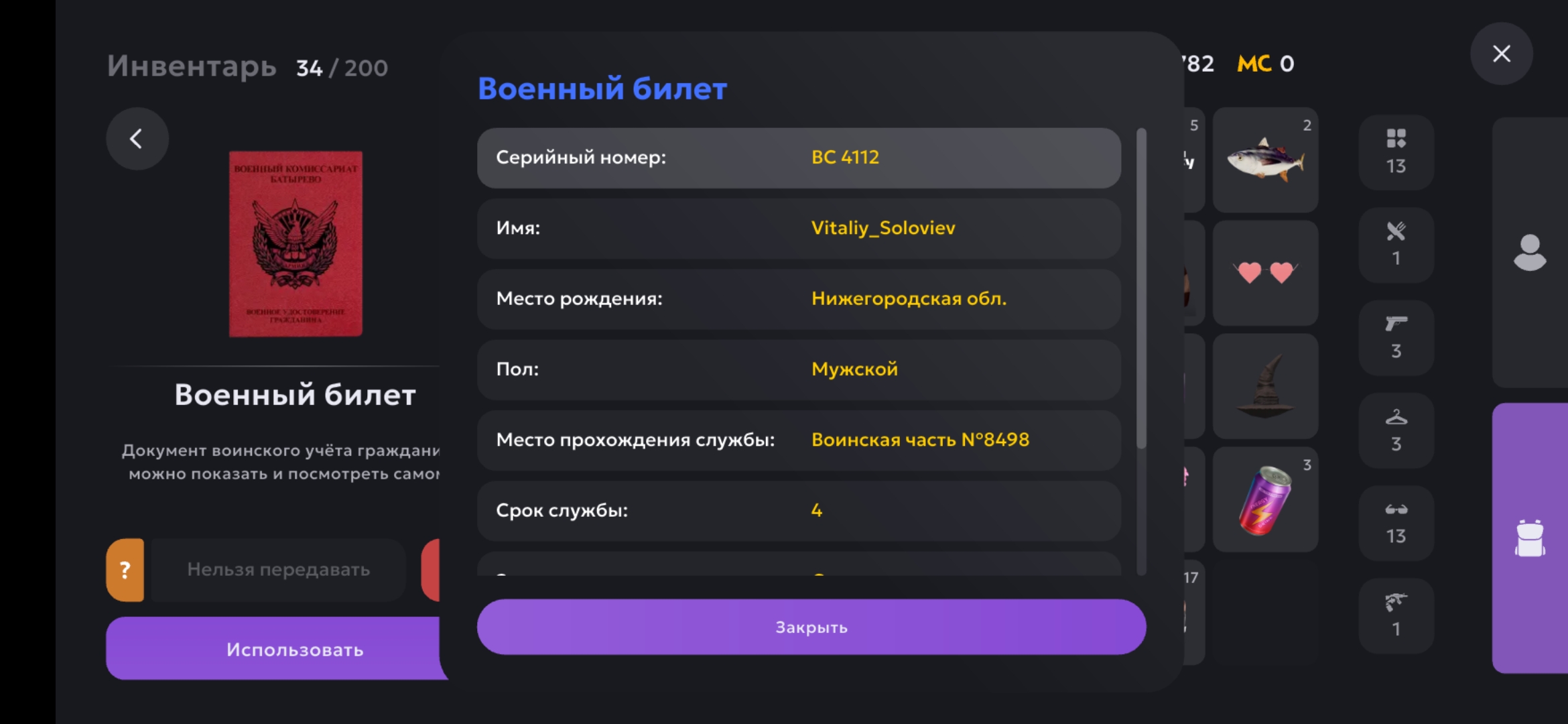Viewport: 1568px width, 724px height.
Task: Open the food category with crossed utensils
Action: pos(1396,244)
